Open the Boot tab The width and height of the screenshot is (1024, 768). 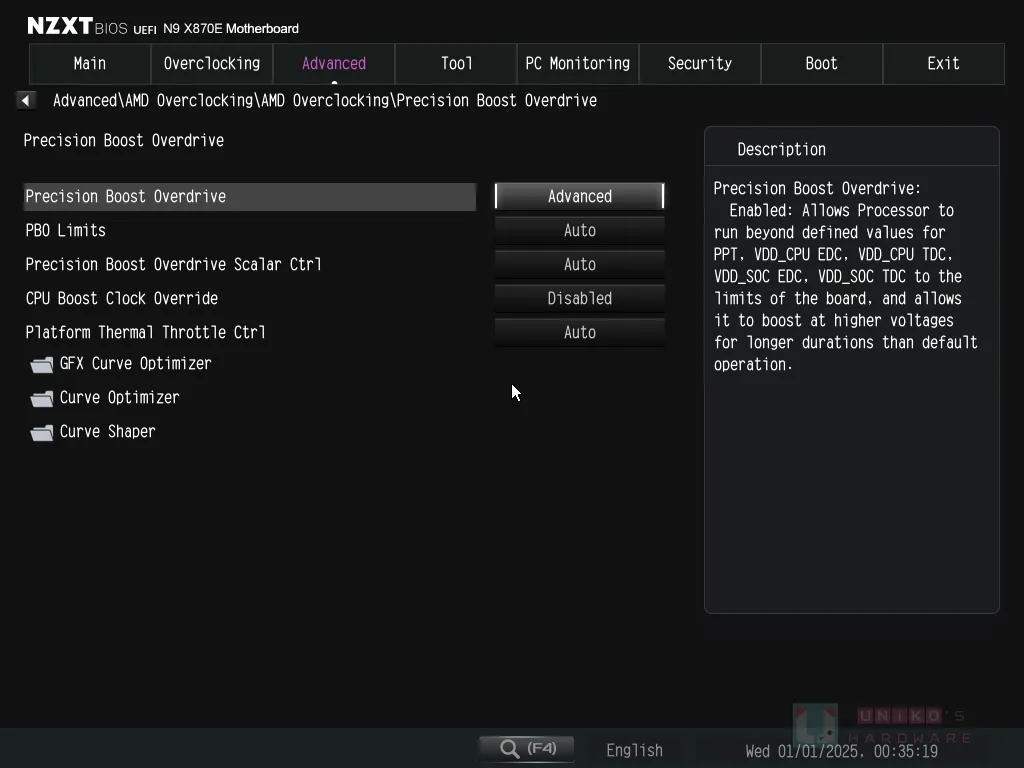click(x=822, y=63)
